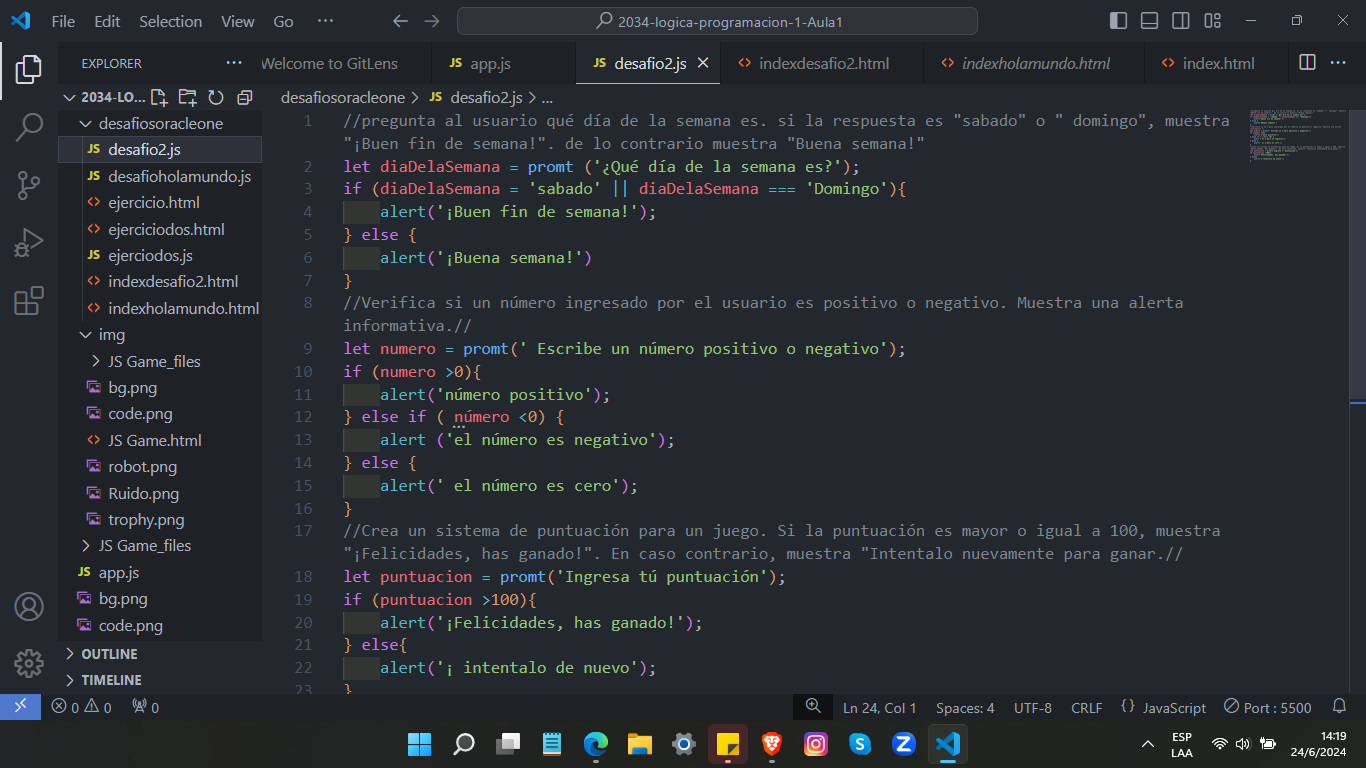The width and height of the screenshot is (1366, 768).
Task: Show errors and warnings in status bar
Action: point(82,707)
